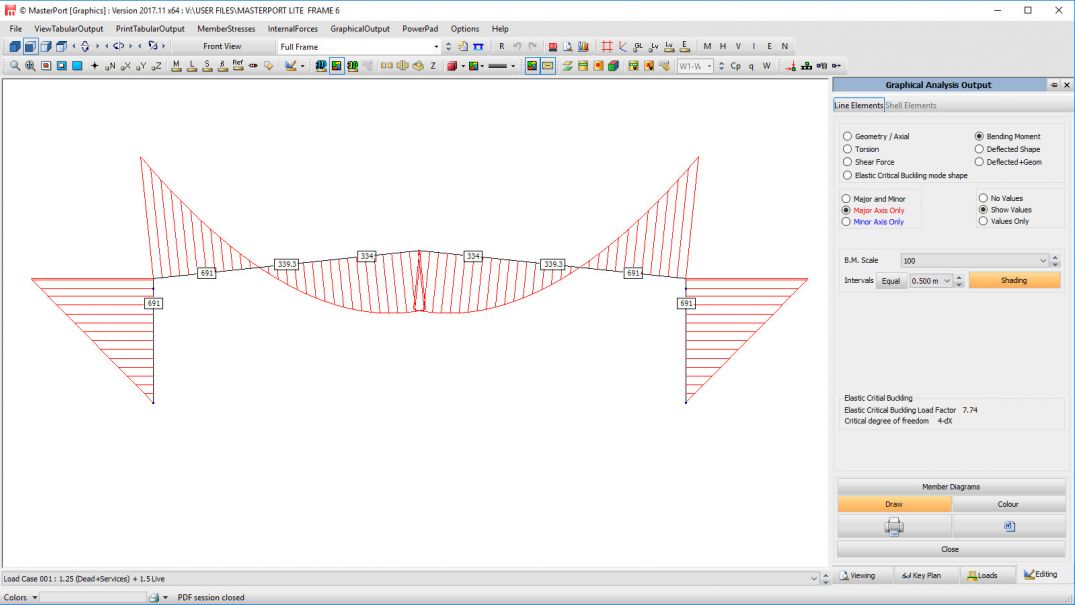Expand the Full Frame view dropdown
1075x605 pixels.
pos(436,46)
